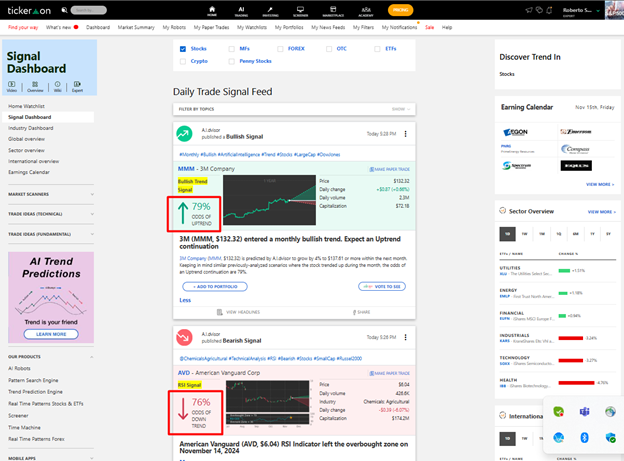The image size is (624, 461).
Task: Click the Sector Overview header icon
Action: [x=503, y=211]
